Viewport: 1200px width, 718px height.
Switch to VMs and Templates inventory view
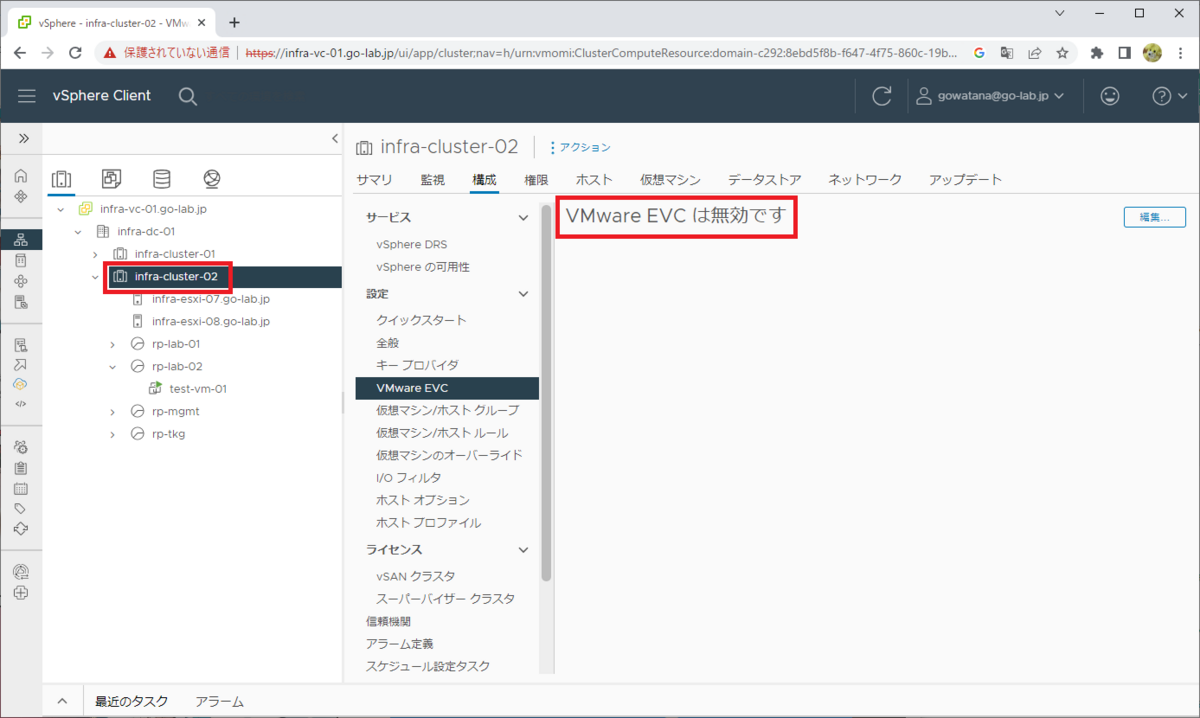tap(112, 179)
